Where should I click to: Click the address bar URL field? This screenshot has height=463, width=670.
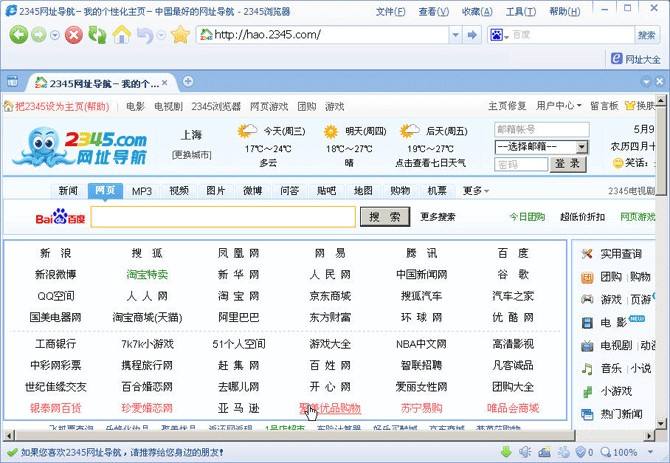click(323, 35)
